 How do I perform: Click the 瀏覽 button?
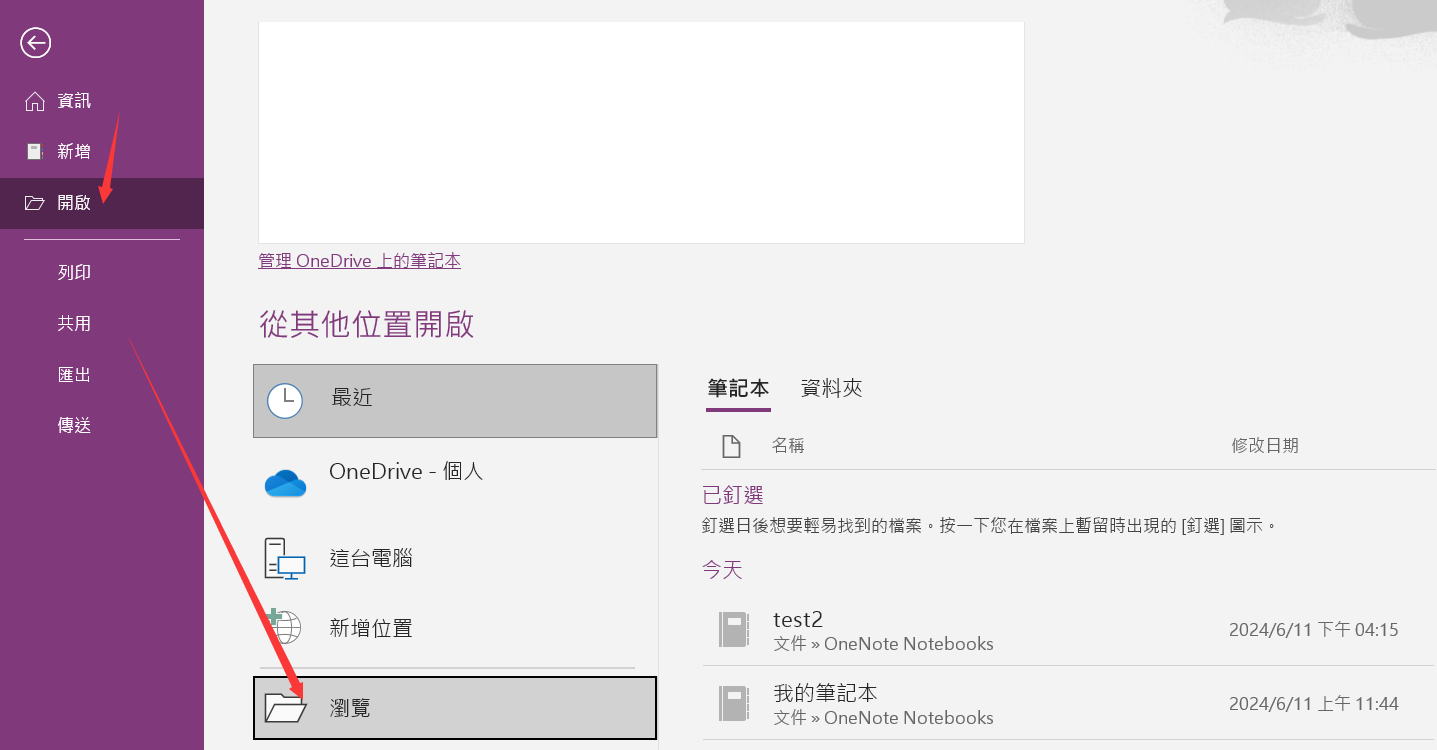click(455, 708)
